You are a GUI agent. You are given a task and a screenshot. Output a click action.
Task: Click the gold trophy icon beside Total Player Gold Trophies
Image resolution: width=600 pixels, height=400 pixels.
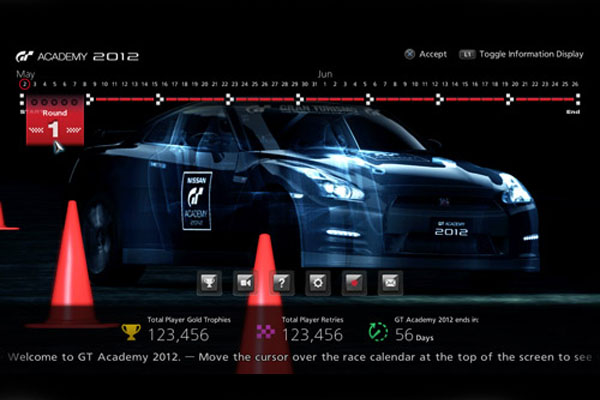tap(131, 331)
